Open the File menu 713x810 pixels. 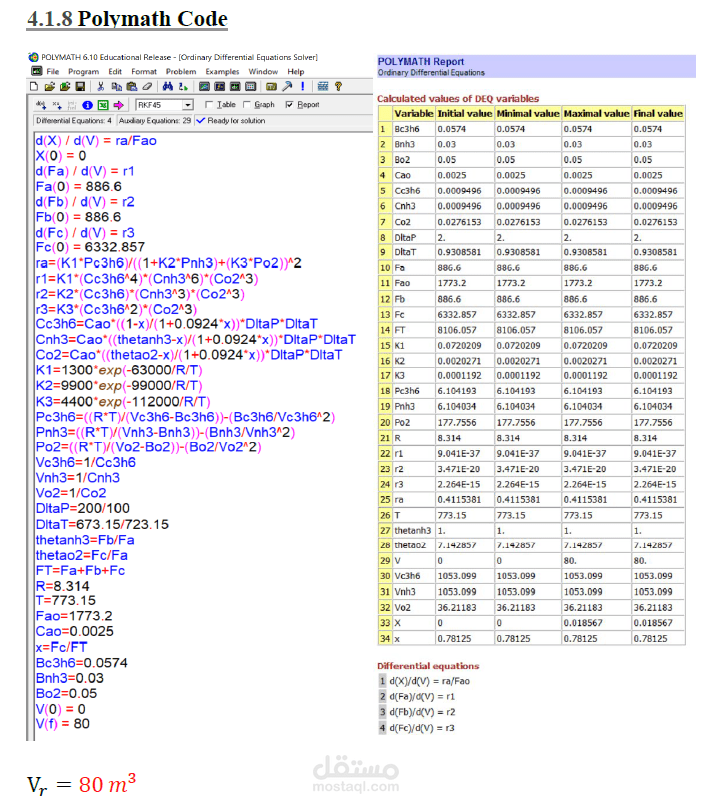click(53, 71)
